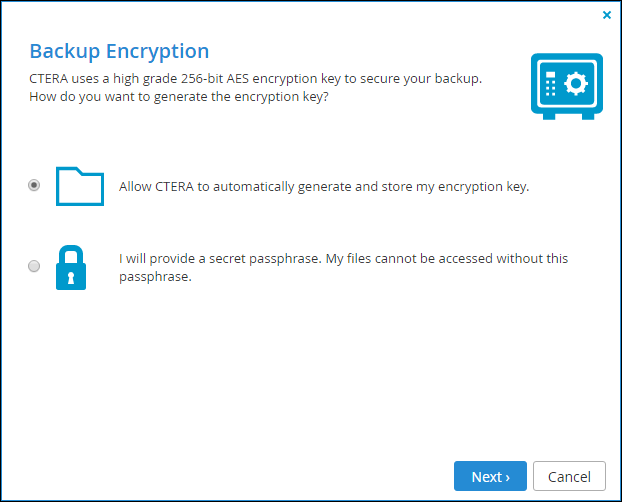Click the shackle of the padlock icon
This screenshot has width=622, height=502.
(71, 255)
